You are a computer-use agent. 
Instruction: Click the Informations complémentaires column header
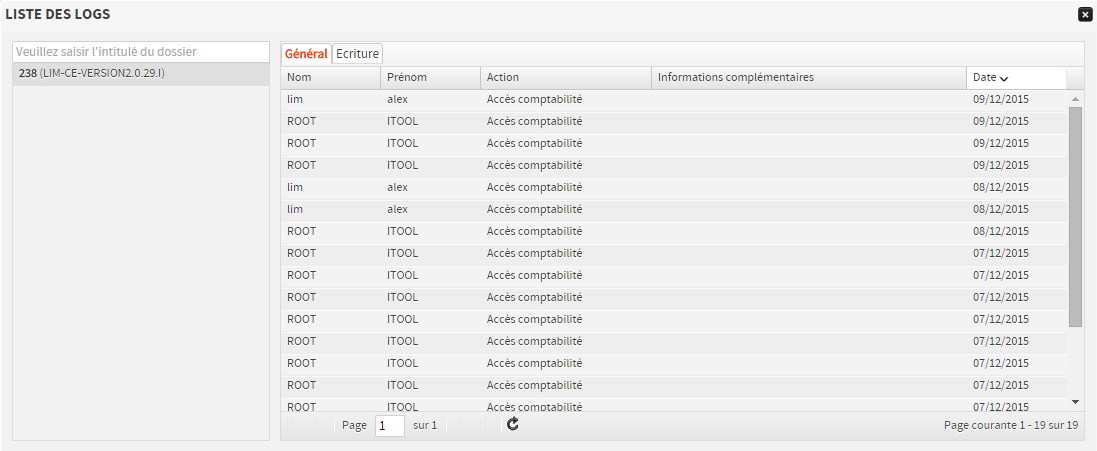pyautogui.click(x=808, y=78)
